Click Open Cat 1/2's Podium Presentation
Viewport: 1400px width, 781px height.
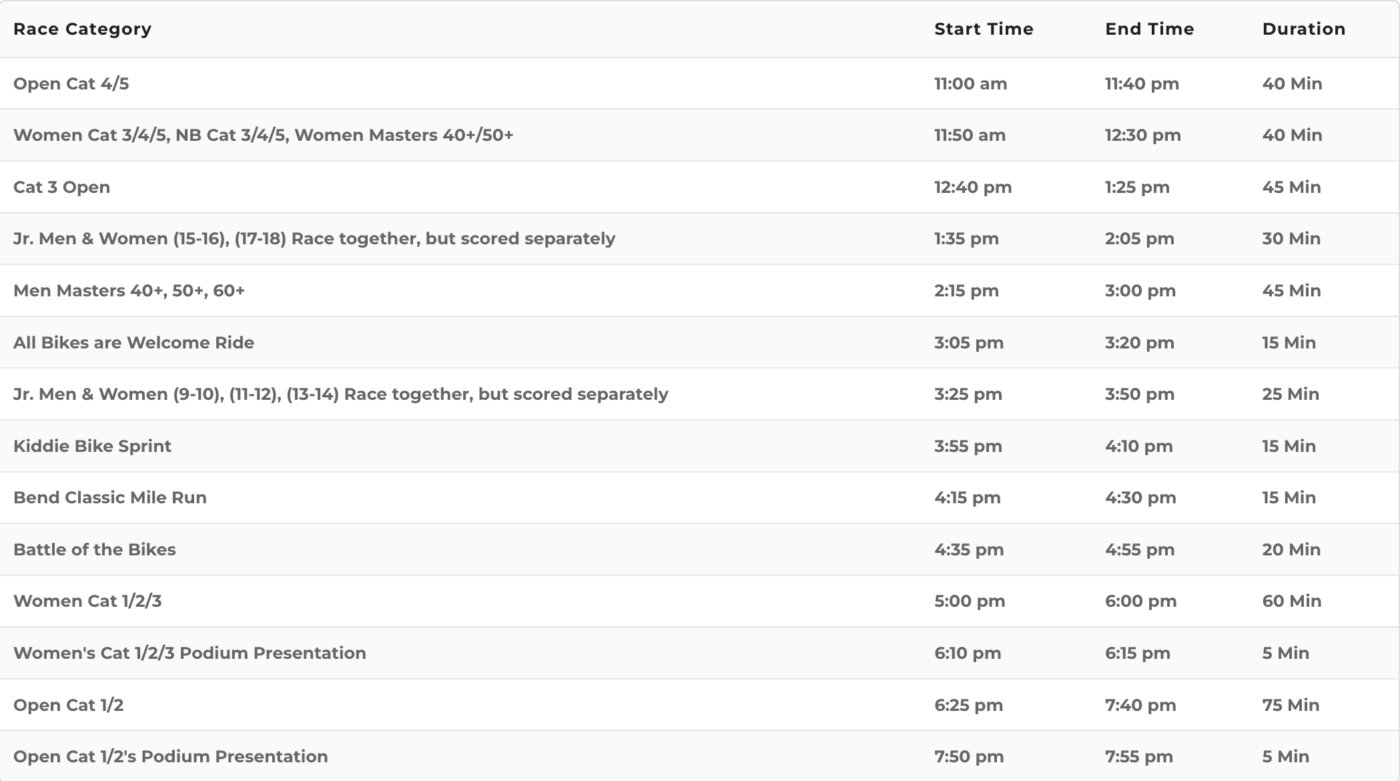click(x=170, y=756)
